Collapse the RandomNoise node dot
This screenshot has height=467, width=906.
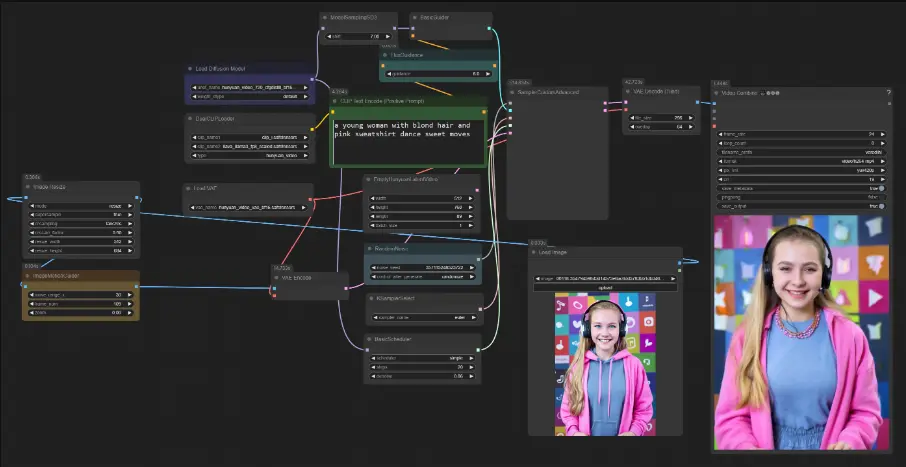(x=369, y=249)
